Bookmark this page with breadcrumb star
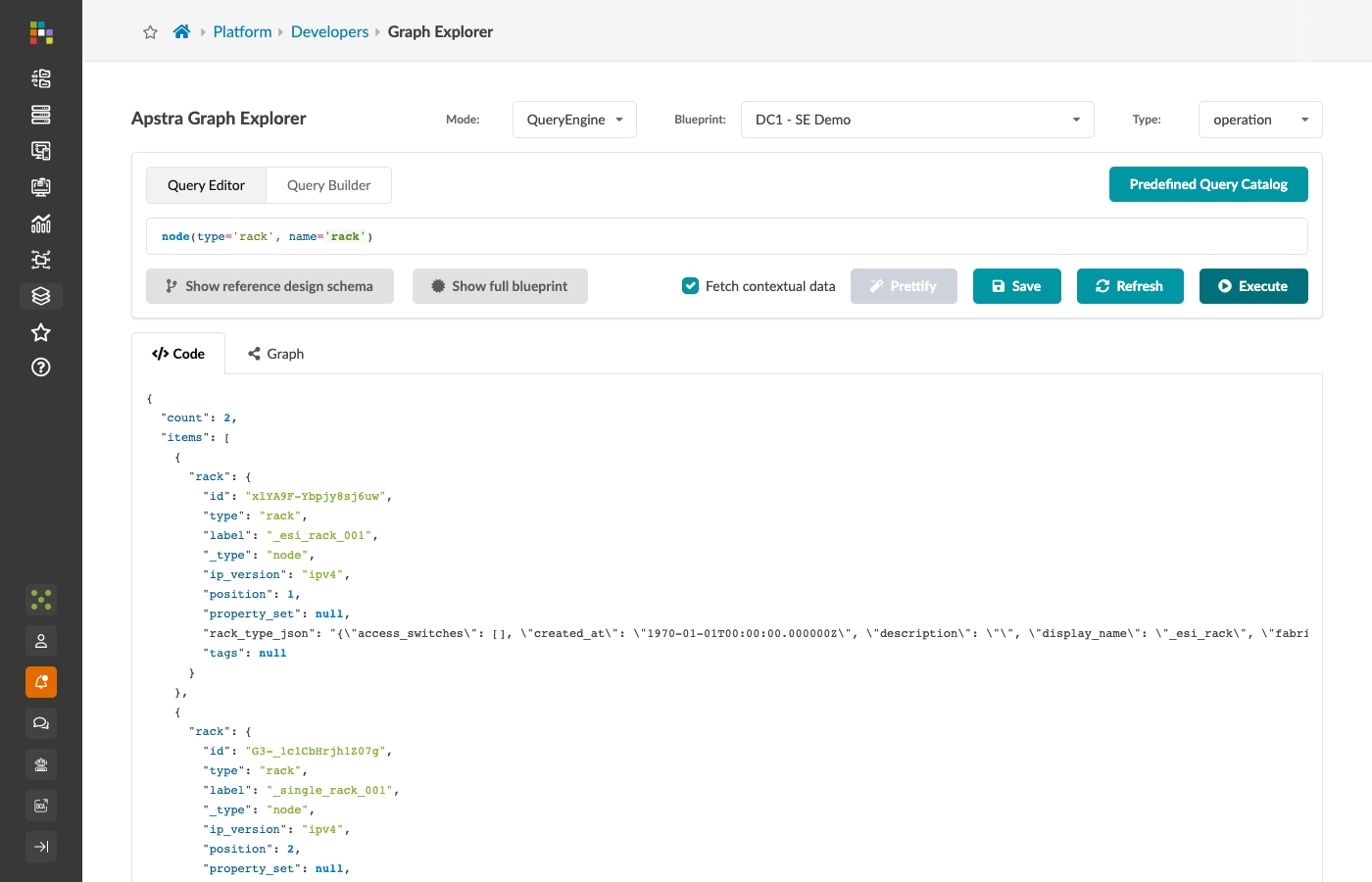This screenshot has width=1372, height=882. point(150,32)
